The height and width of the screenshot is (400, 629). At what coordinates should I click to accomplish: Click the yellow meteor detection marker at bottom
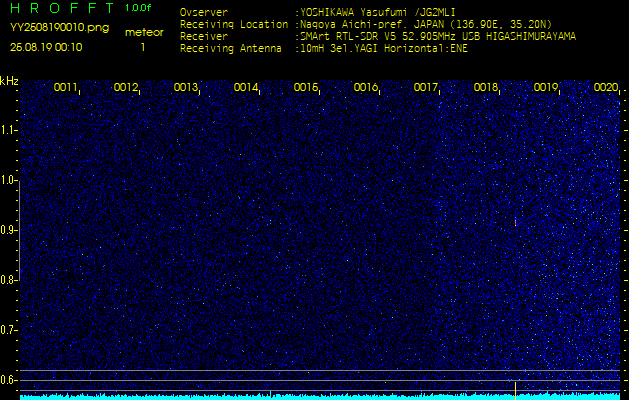tap(515, 391)
